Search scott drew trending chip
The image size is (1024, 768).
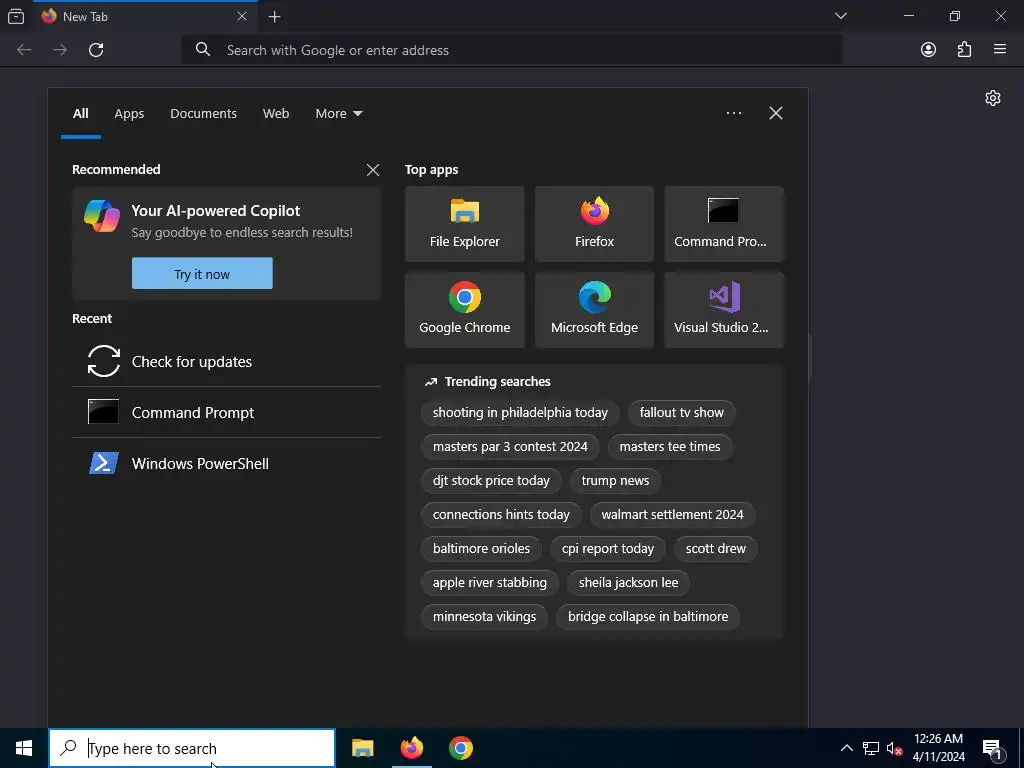coord(715,549)
